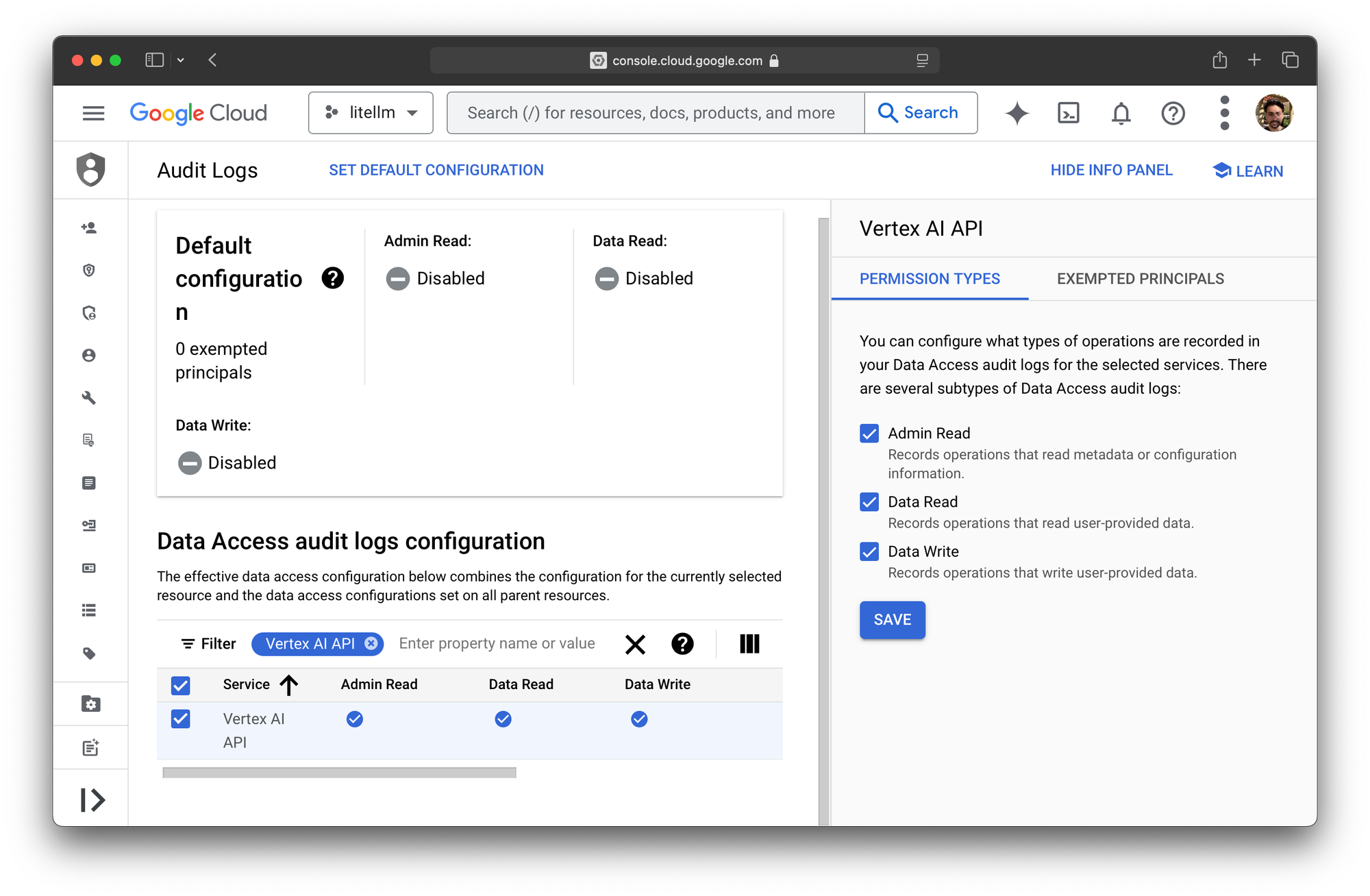Uncheck the Admin Read permission checkbox

tap(869, 434)
